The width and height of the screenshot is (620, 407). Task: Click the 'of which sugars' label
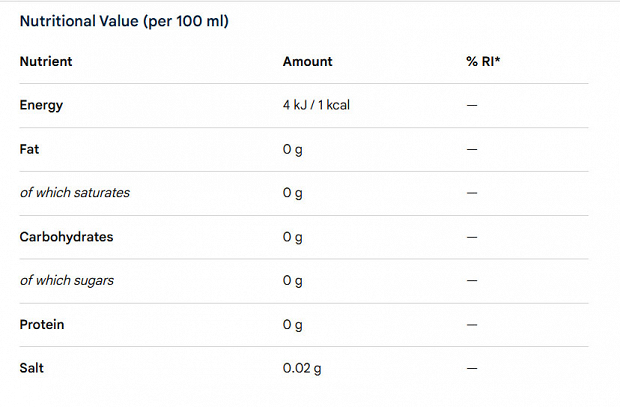click(x=67, y=280)
